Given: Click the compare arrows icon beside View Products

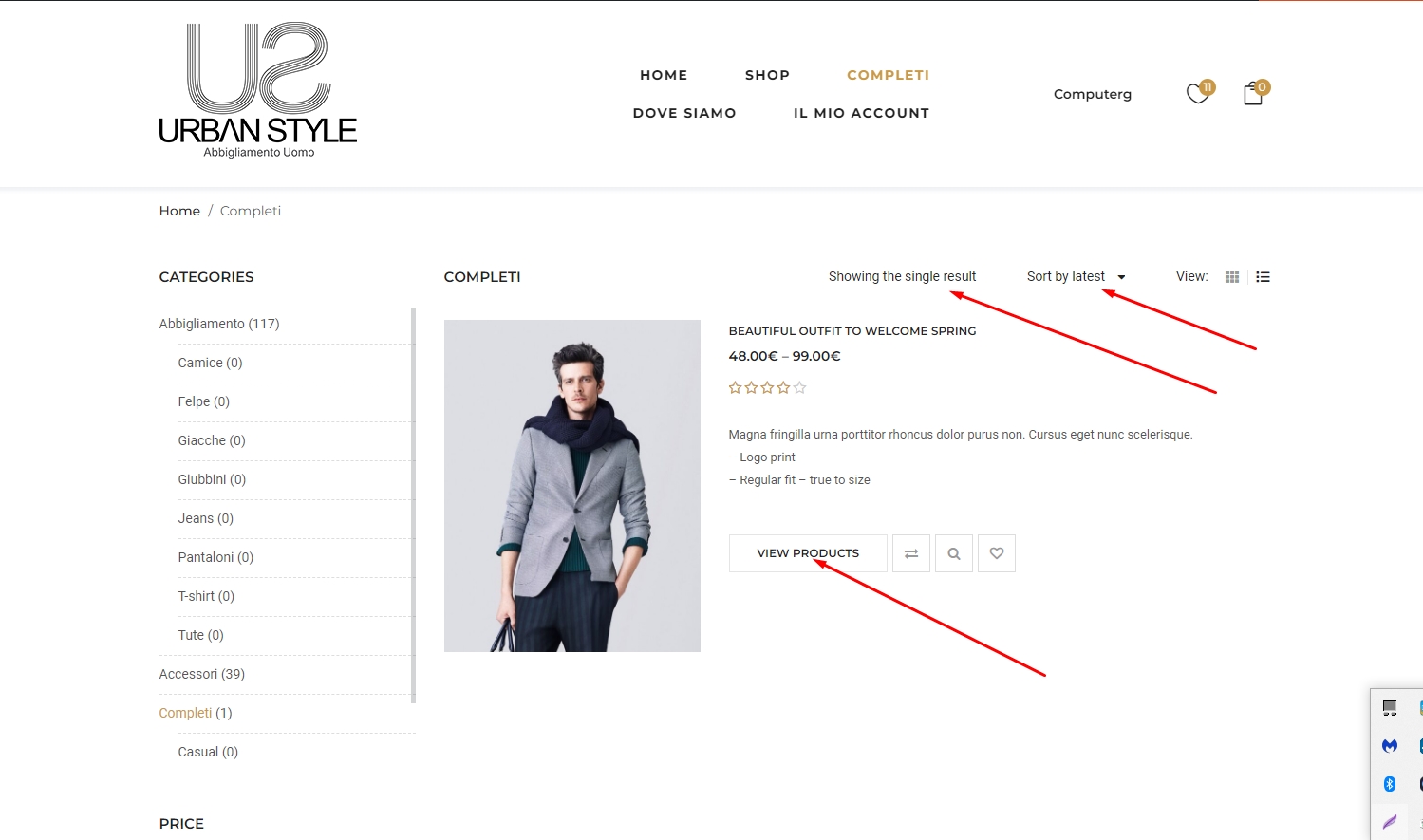Looking at the screenshot, I should 911,553.
